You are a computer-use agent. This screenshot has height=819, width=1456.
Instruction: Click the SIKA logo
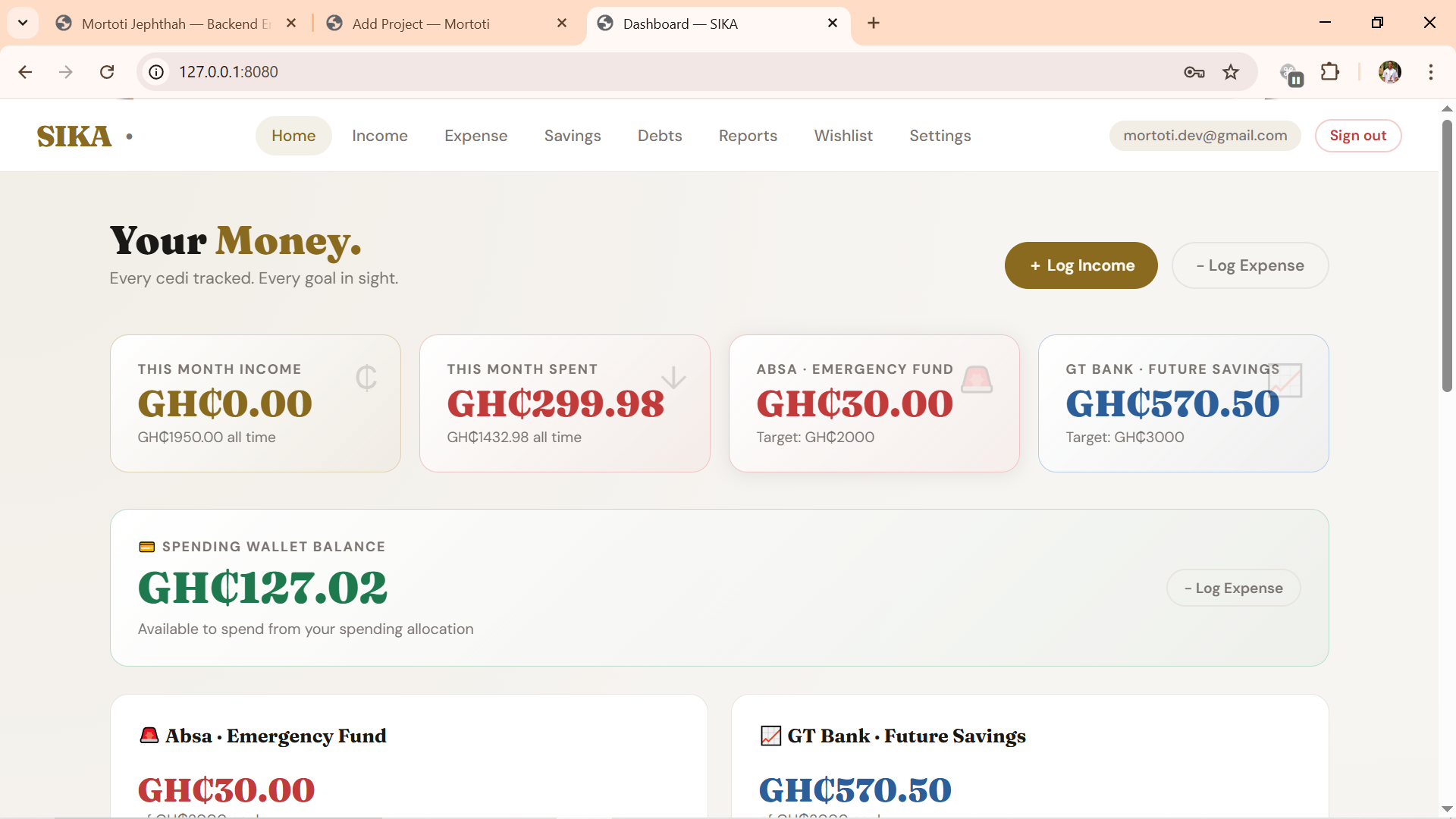pos(74,136)
